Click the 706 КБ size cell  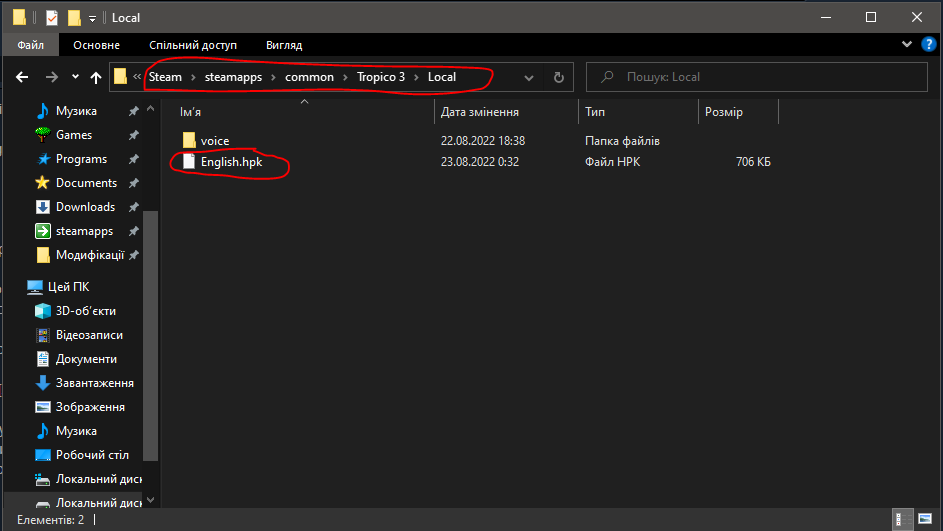[x=753, y=162]
